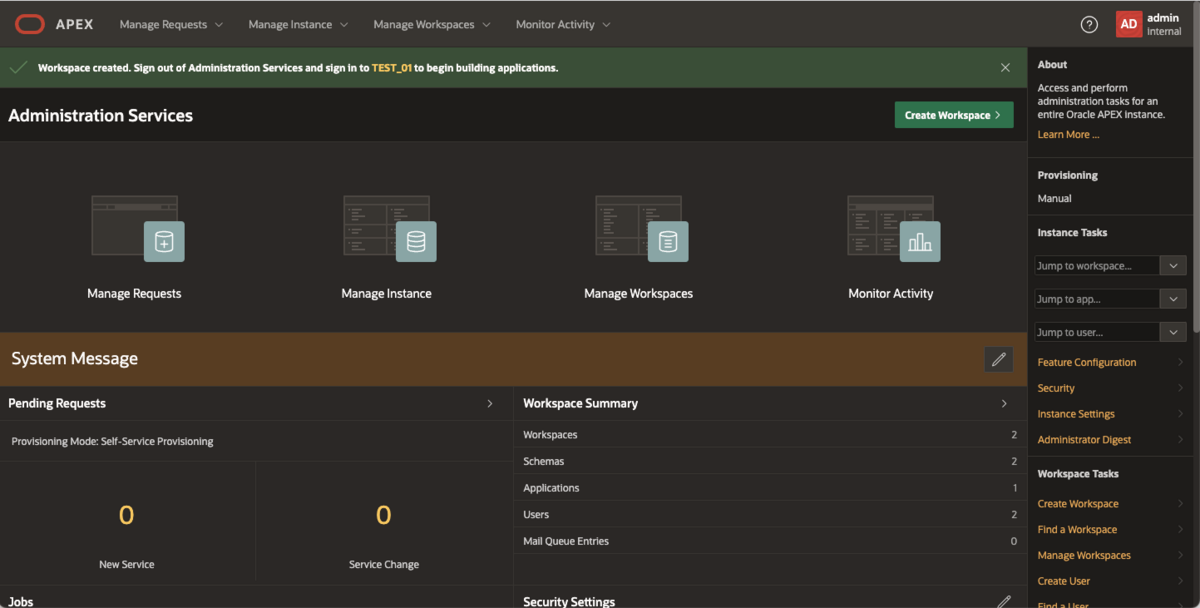
Task: Open Instance Settings link
Action: click(x=1076, y=414)
